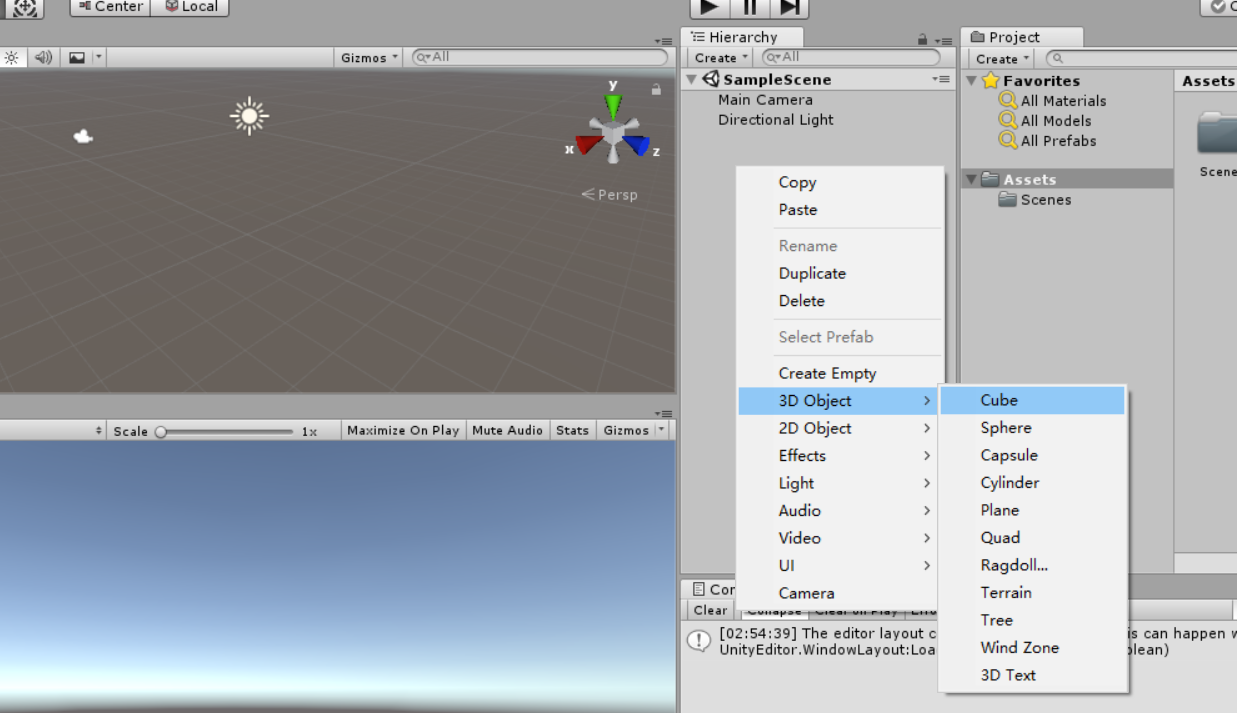Viewport: 1237px width, 713px height.
Task: Choose Duplicate from context menu
Action: point(840,273)
